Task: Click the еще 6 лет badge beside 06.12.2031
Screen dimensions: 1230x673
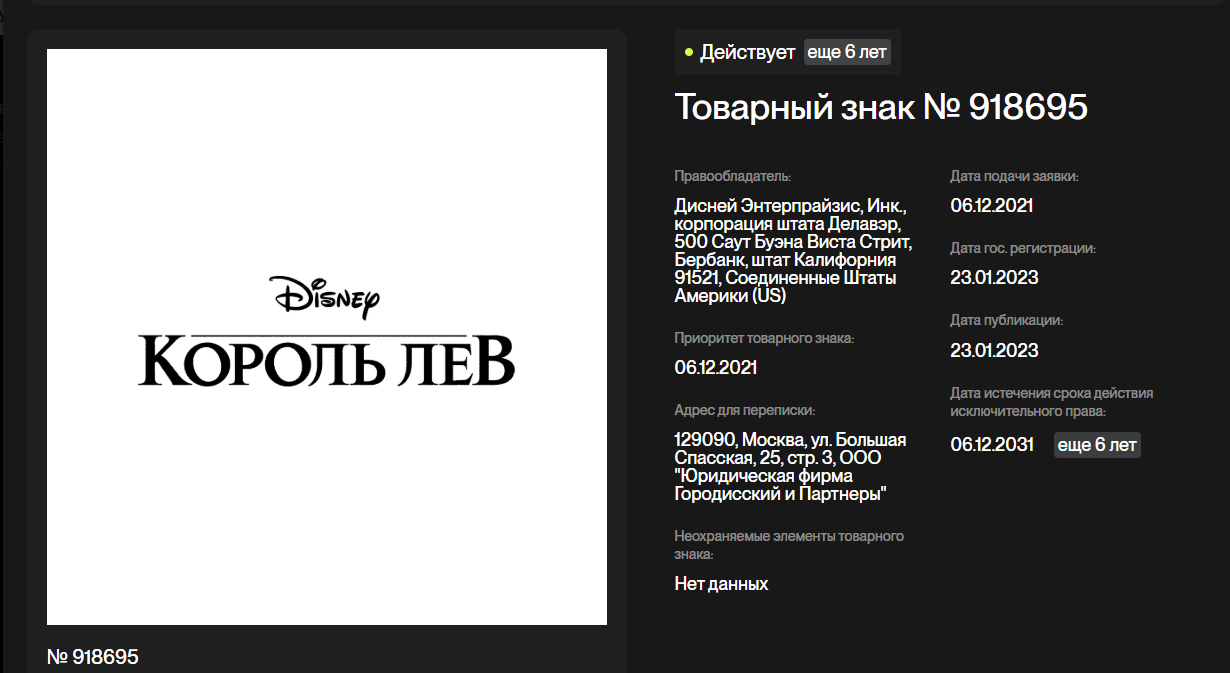Action: click(x=1097, y=445)
